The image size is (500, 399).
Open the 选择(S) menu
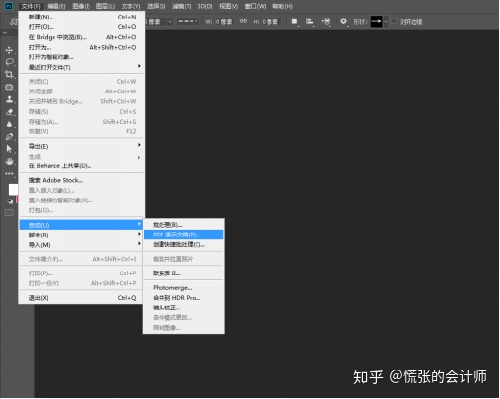(x=156, y=6)
